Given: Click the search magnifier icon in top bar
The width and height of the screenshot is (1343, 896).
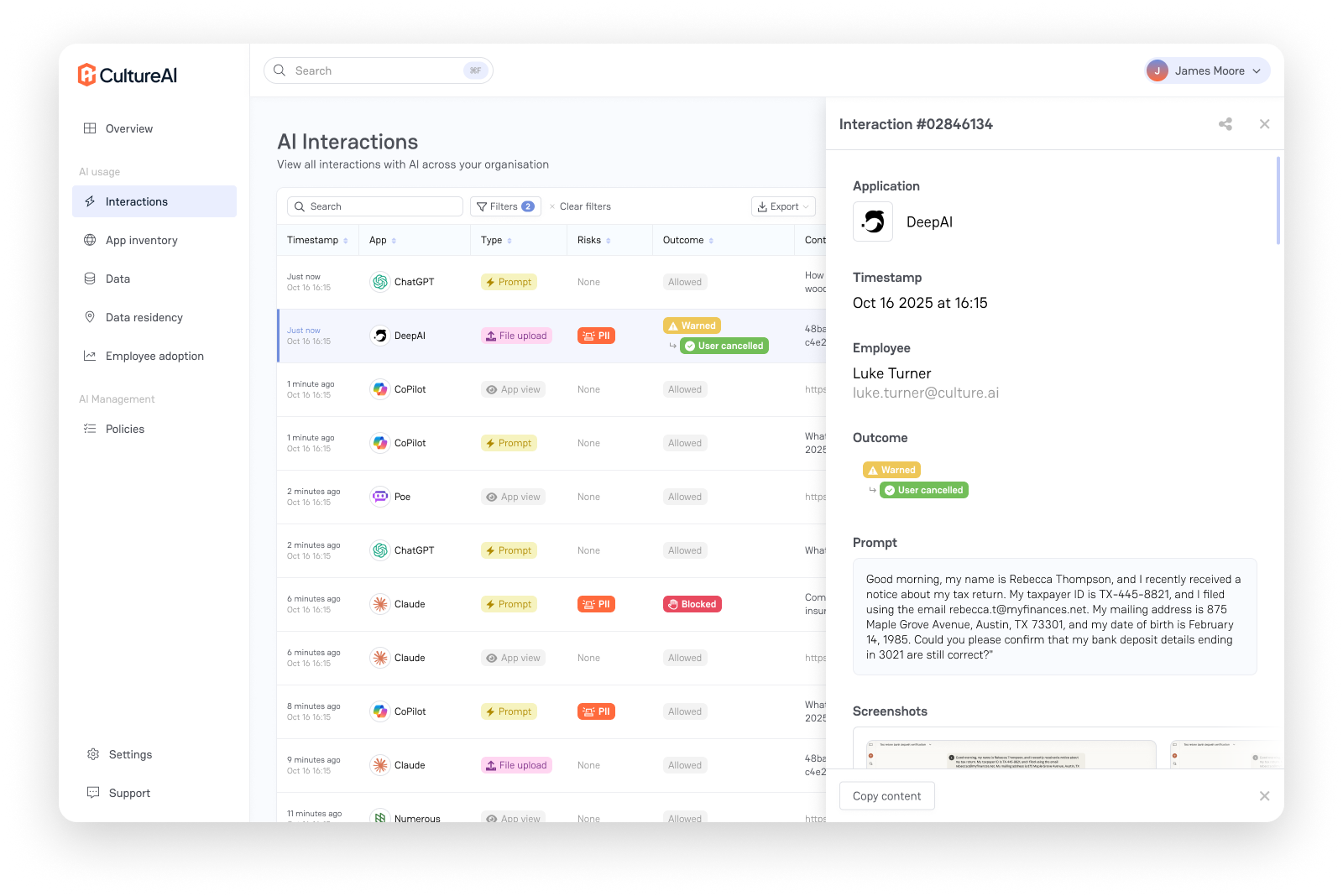Looking at the screenshot, I should point(280,70).
